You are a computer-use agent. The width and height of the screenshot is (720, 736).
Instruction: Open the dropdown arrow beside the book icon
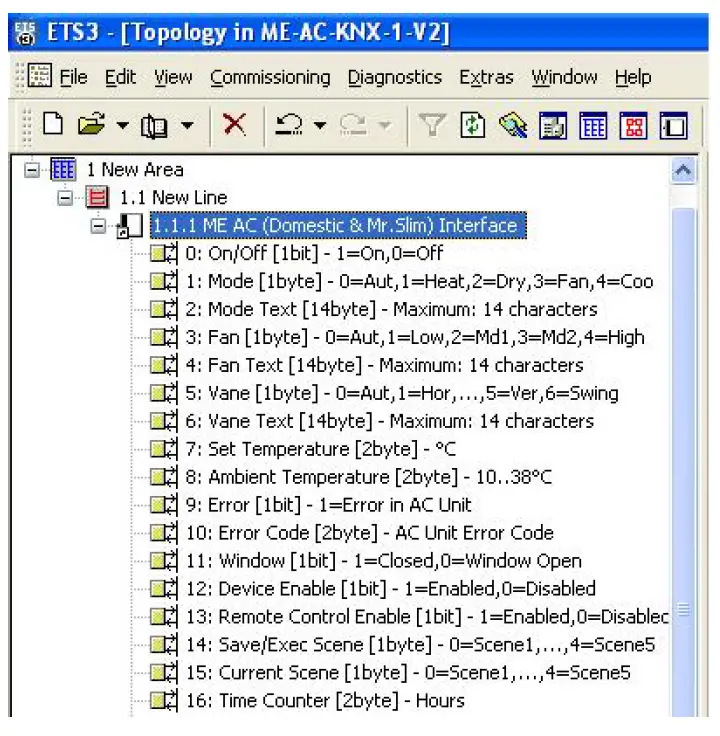(x=187, y=125)
